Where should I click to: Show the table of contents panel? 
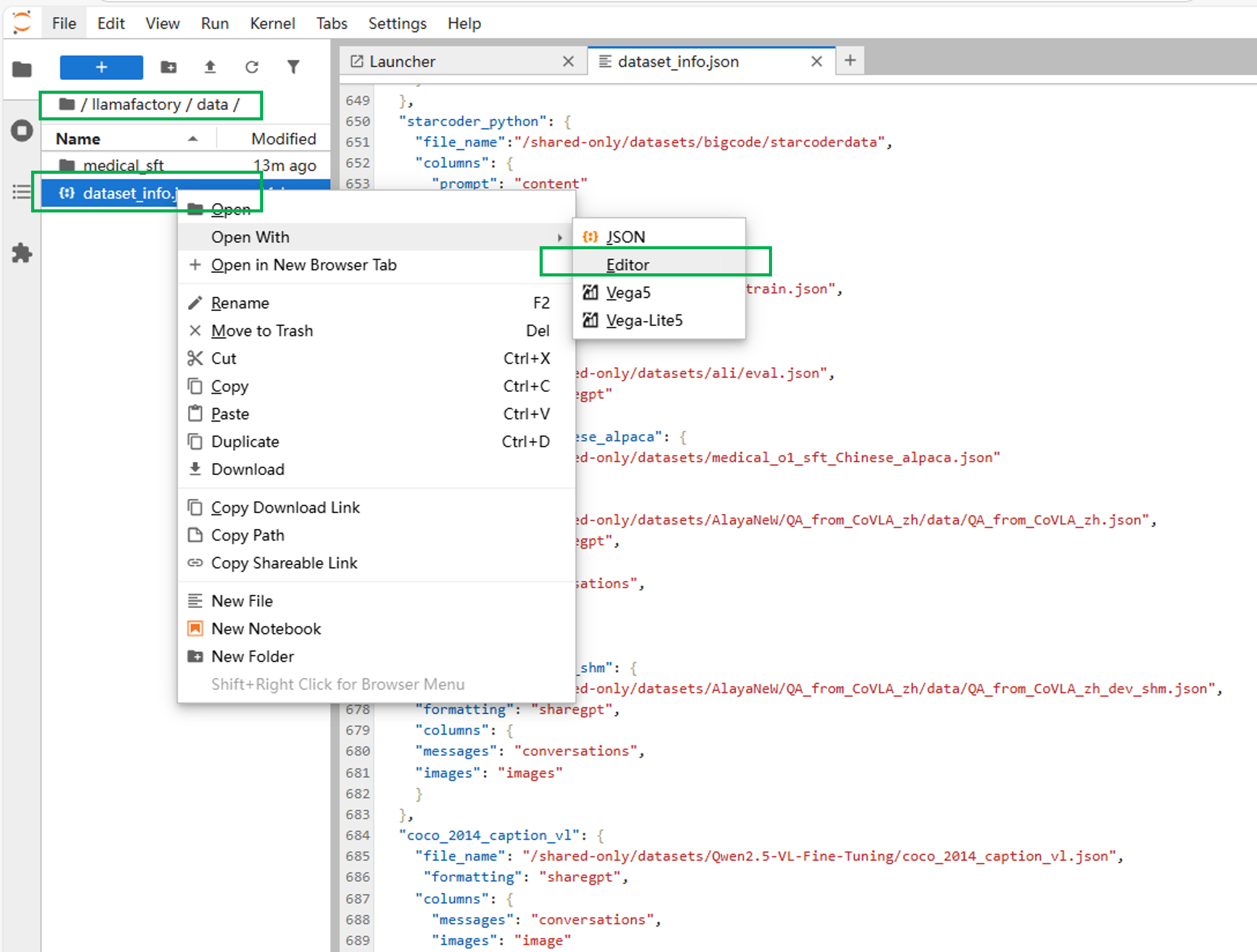22,192
